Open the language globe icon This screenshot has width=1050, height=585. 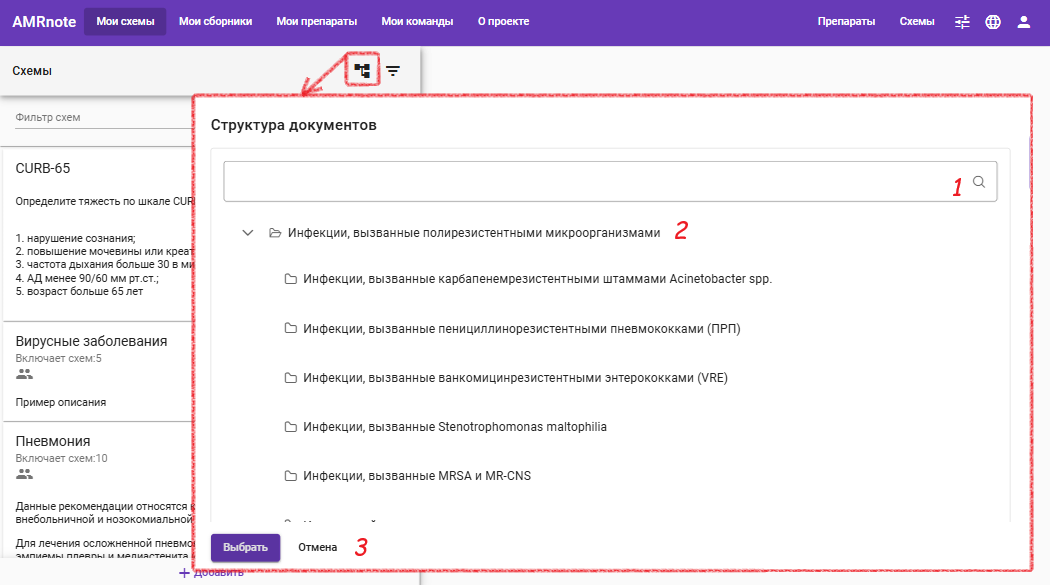[993, 22]
